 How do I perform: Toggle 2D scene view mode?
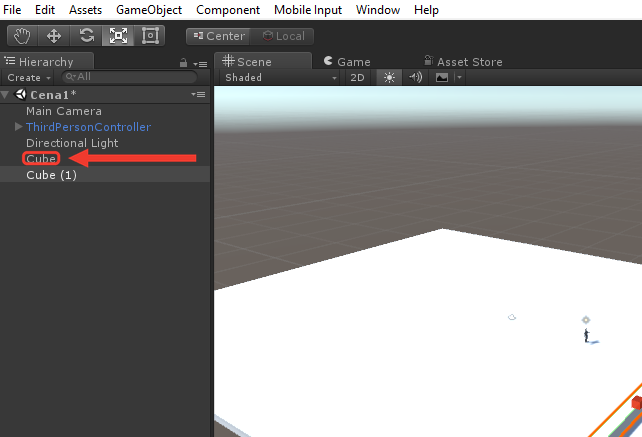357,77
